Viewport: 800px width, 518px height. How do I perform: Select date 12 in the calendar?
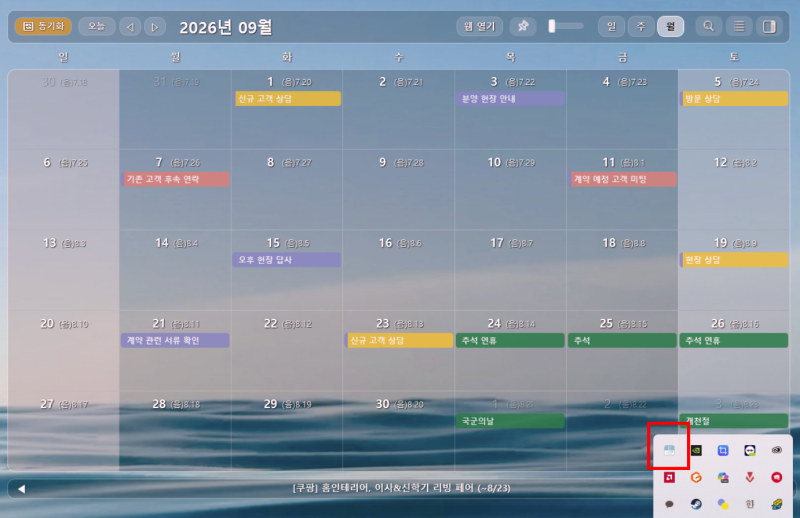pos(720,162)
